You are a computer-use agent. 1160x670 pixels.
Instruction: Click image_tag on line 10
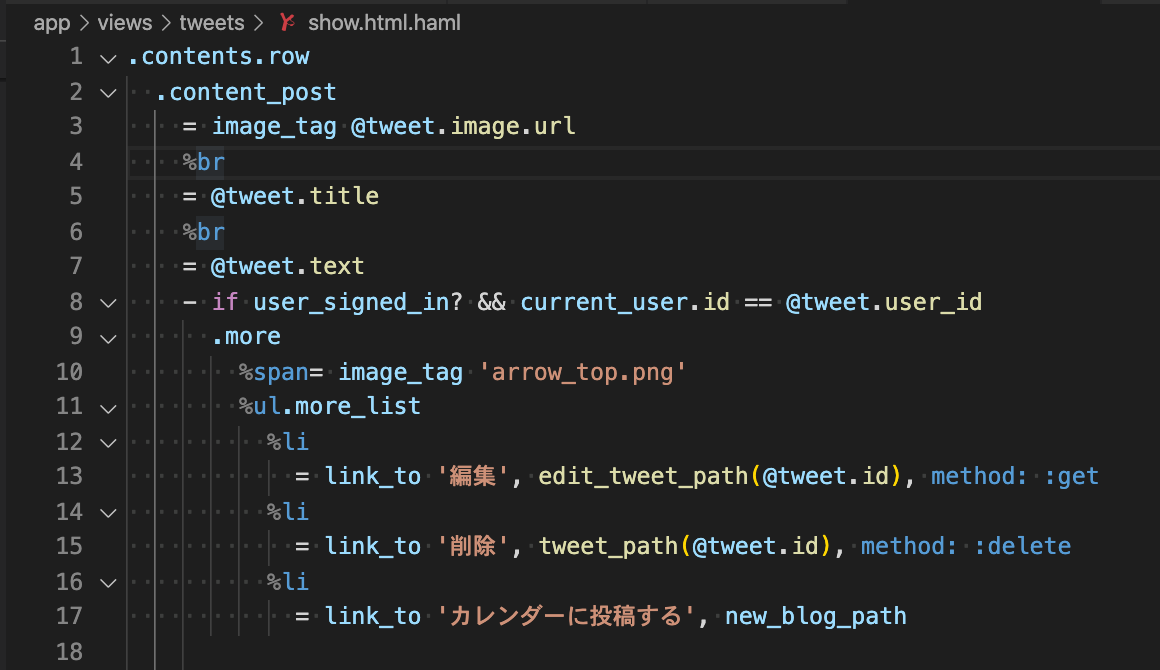[401, 372]
